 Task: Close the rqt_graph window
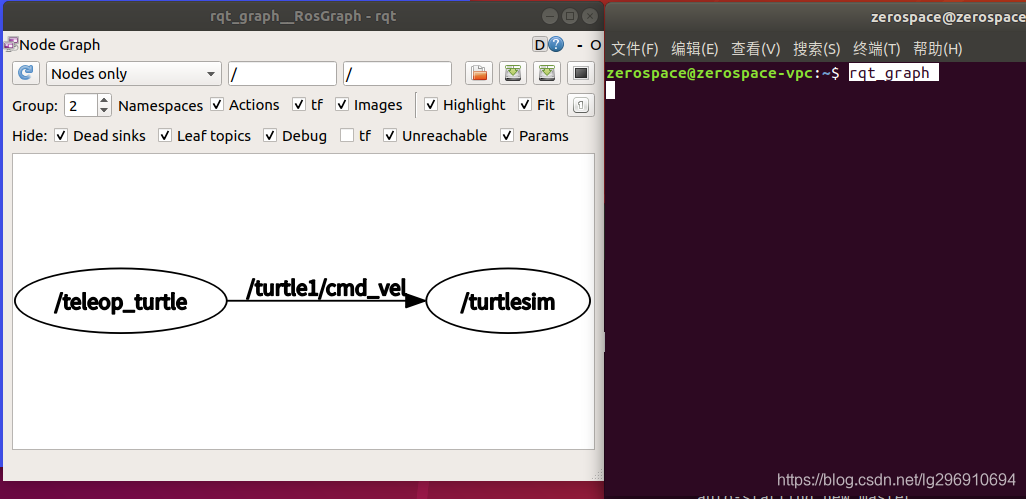tap(590, 16)
